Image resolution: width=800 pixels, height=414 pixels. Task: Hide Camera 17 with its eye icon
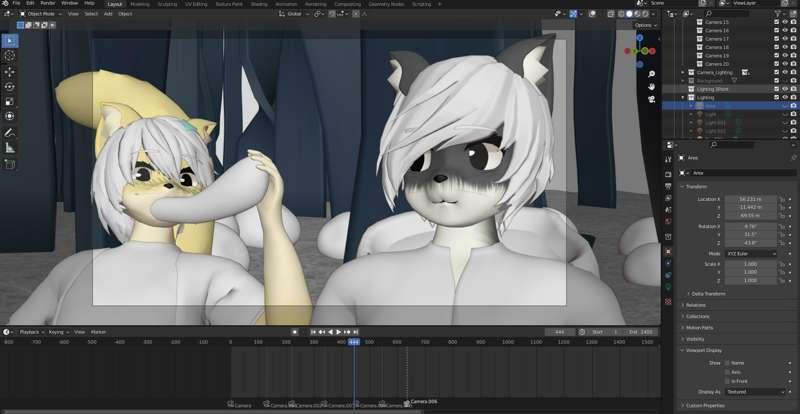coord(785,39)
